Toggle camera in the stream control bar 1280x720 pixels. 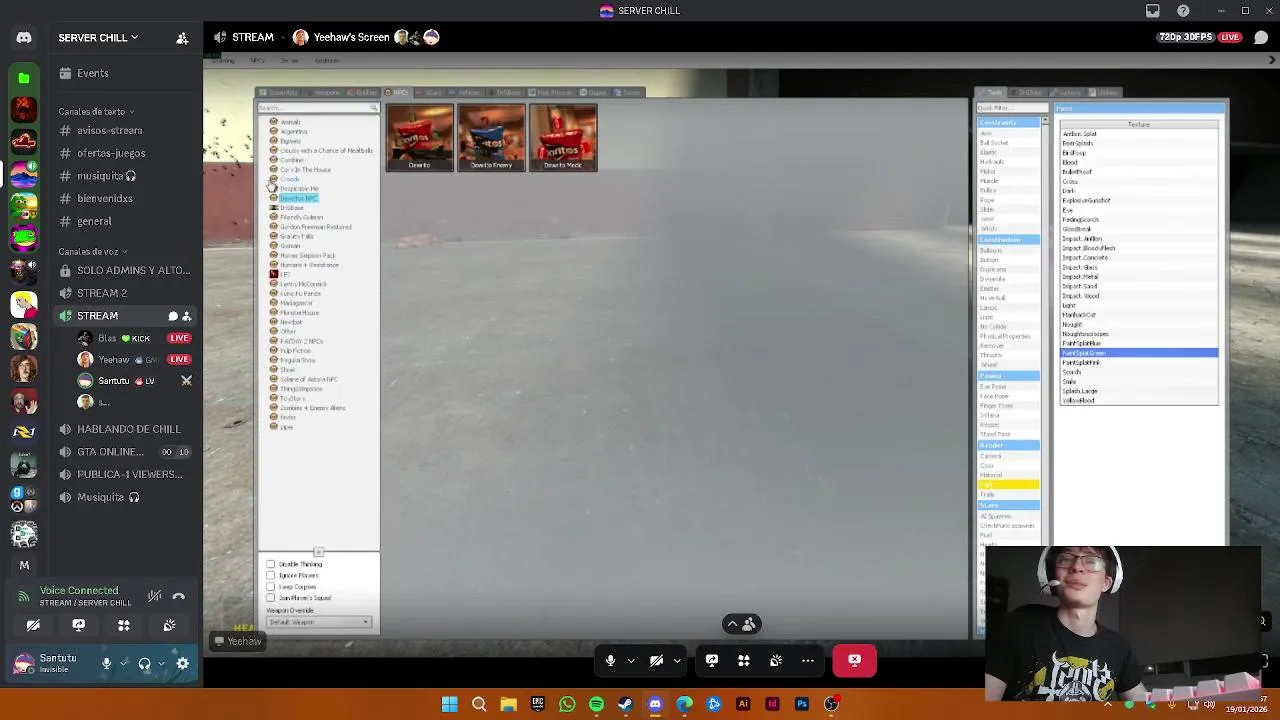point(656,661)
